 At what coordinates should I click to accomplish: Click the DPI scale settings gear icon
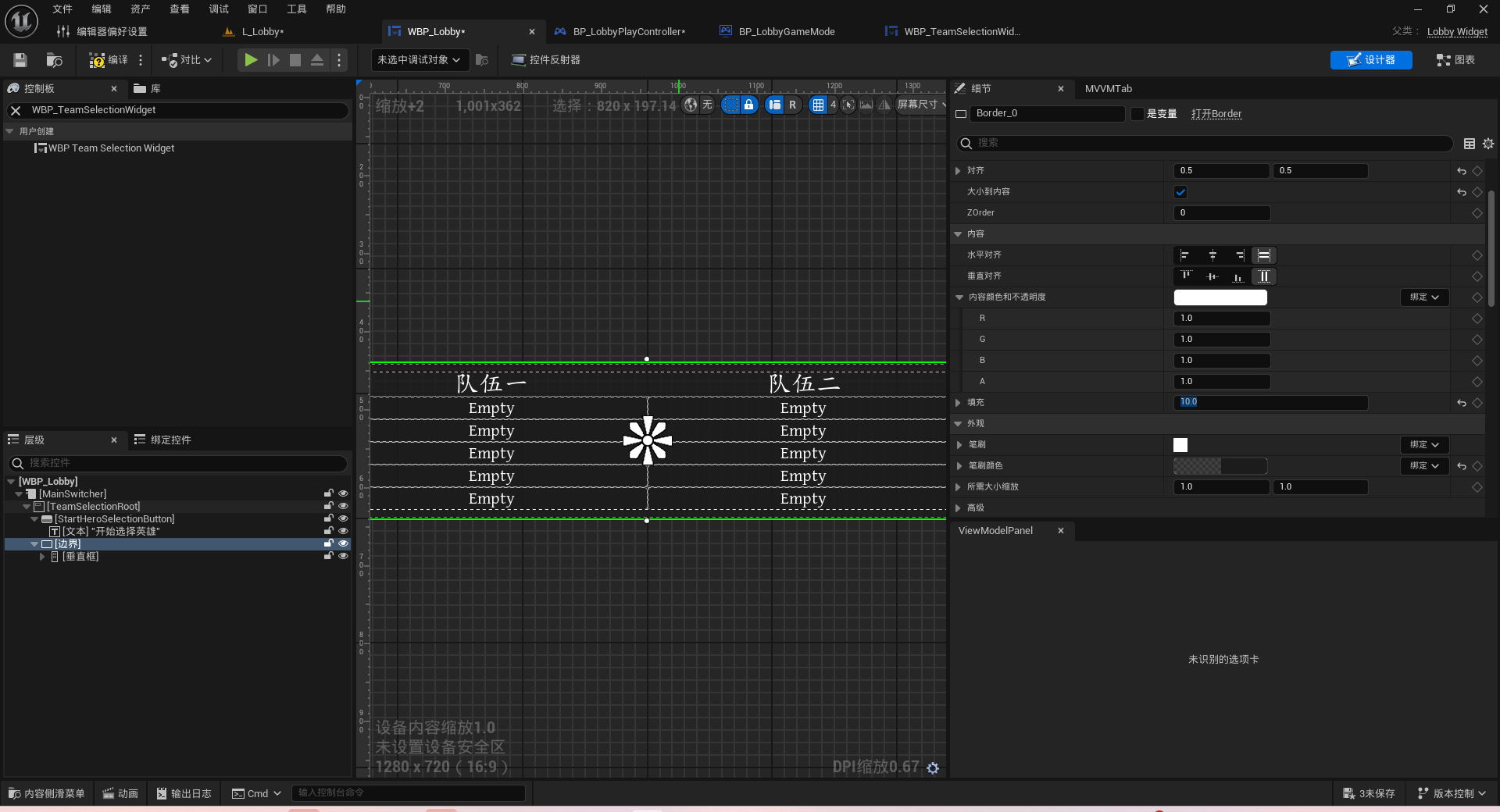[933, 768]
